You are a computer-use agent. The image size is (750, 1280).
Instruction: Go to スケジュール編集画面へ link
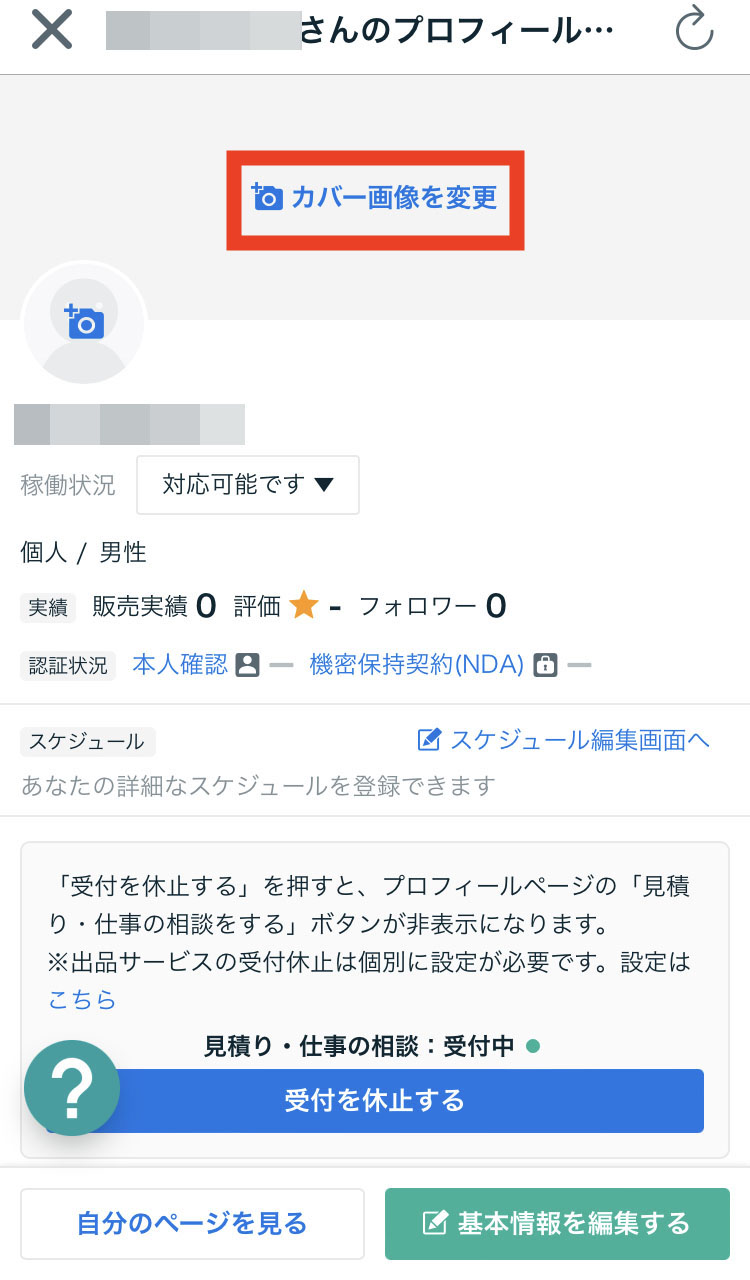coord(579,740)
